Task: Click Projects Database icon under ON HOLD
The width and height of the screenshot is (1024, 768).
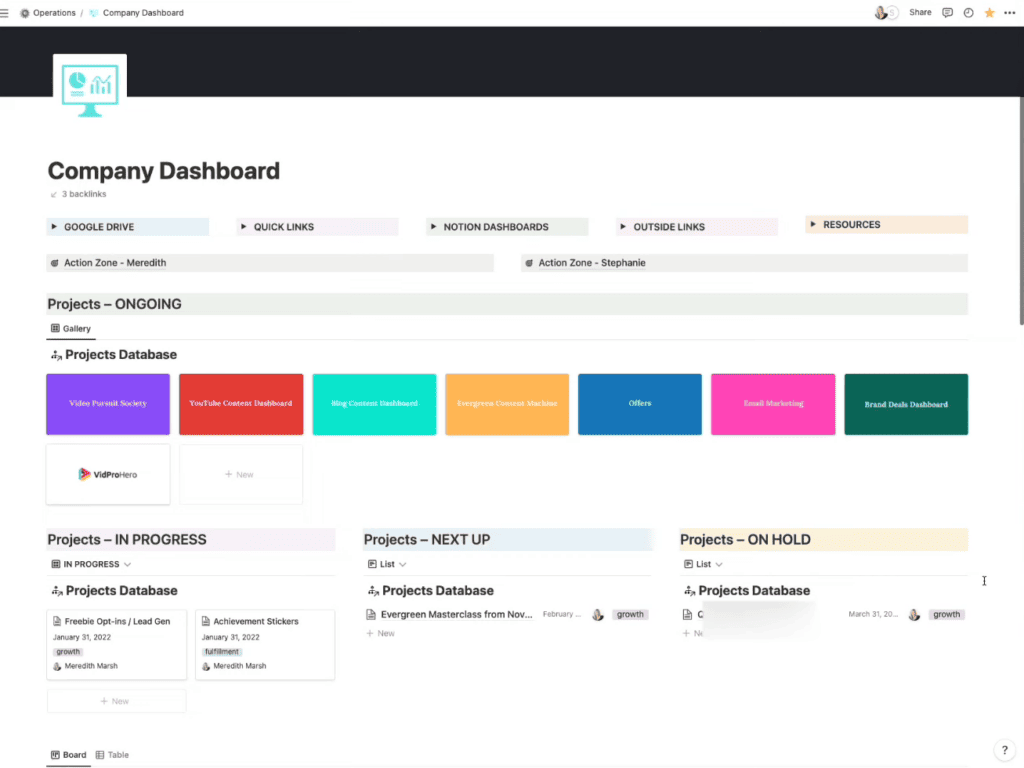Action: tap(690, 591)
